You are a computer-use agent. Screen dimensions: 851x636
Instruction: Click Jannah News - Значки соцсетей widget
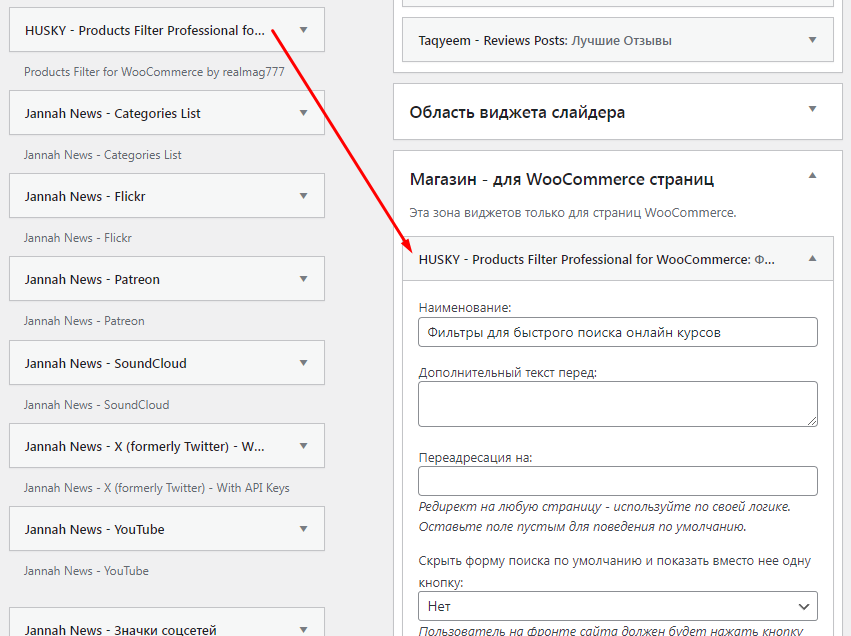tap(120, 628)
